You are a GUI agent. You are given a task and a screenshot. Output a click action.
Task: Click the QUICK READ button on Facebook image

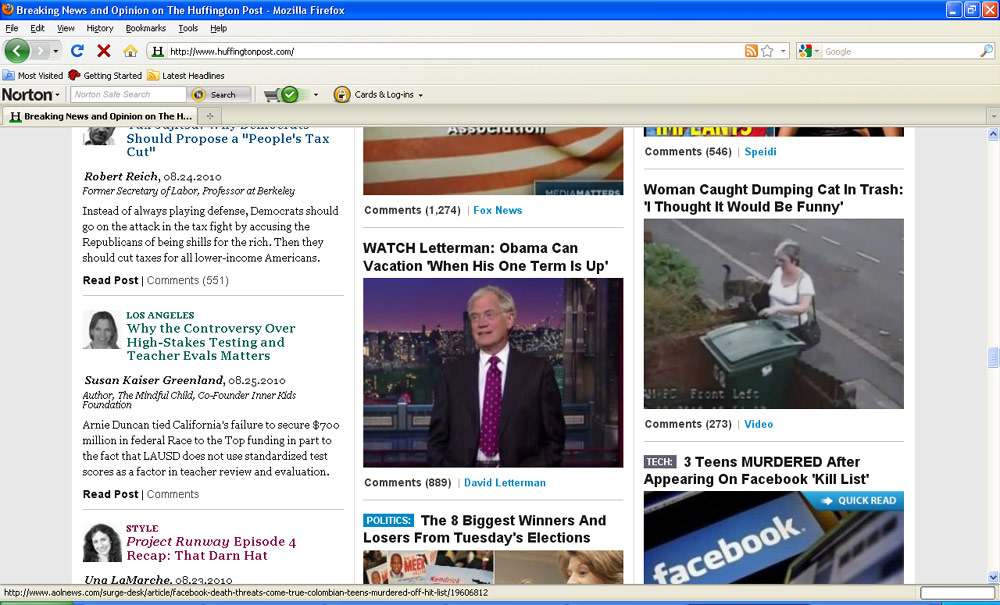pos(858,500)
